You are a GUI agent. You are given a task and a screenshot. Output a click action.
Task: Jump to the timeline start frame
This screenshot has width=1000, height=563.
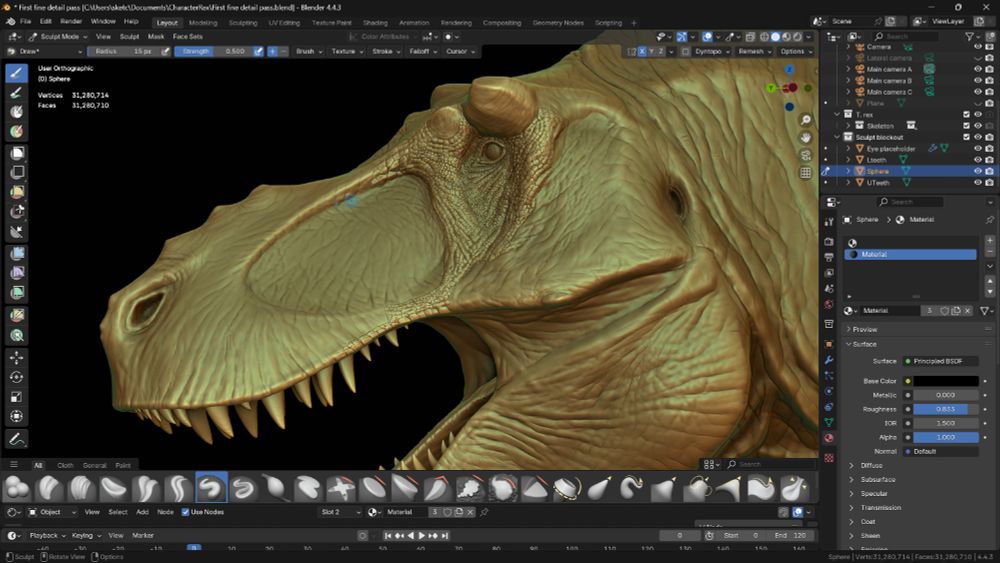pos(388,536)
